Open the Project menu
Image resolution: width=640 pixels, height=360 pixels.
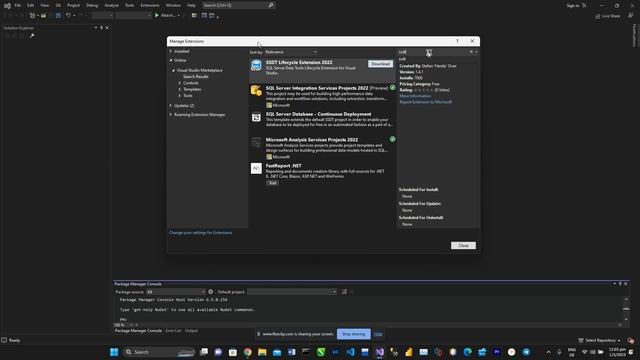pos(73,5)
